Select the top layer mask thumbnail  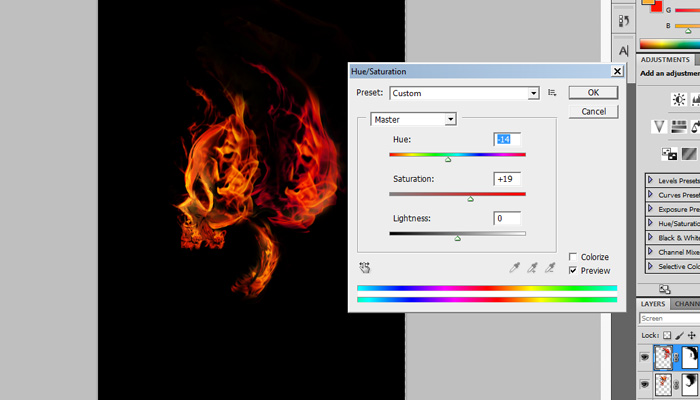point(690,357)
